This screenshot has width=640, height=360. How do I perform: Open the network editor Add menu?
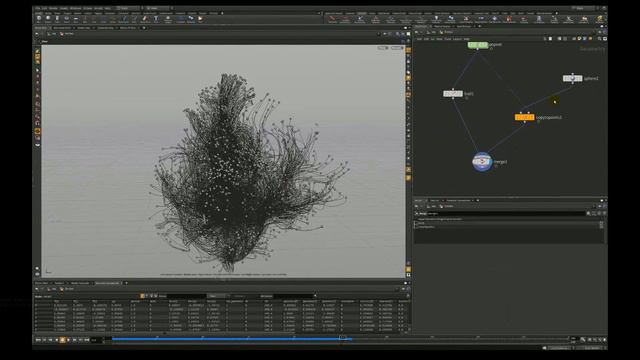419,39
